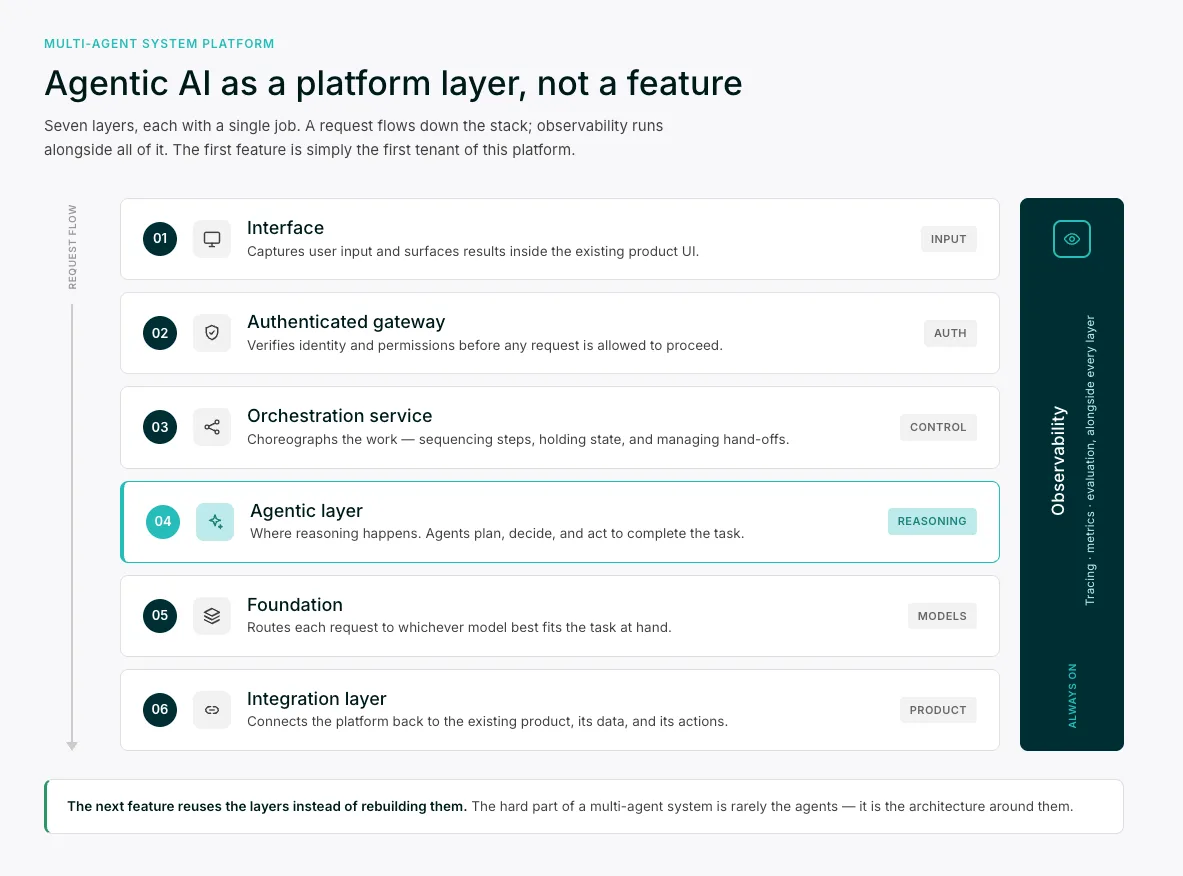
Task: Click the AUTH tag
Action: point(950,333)
